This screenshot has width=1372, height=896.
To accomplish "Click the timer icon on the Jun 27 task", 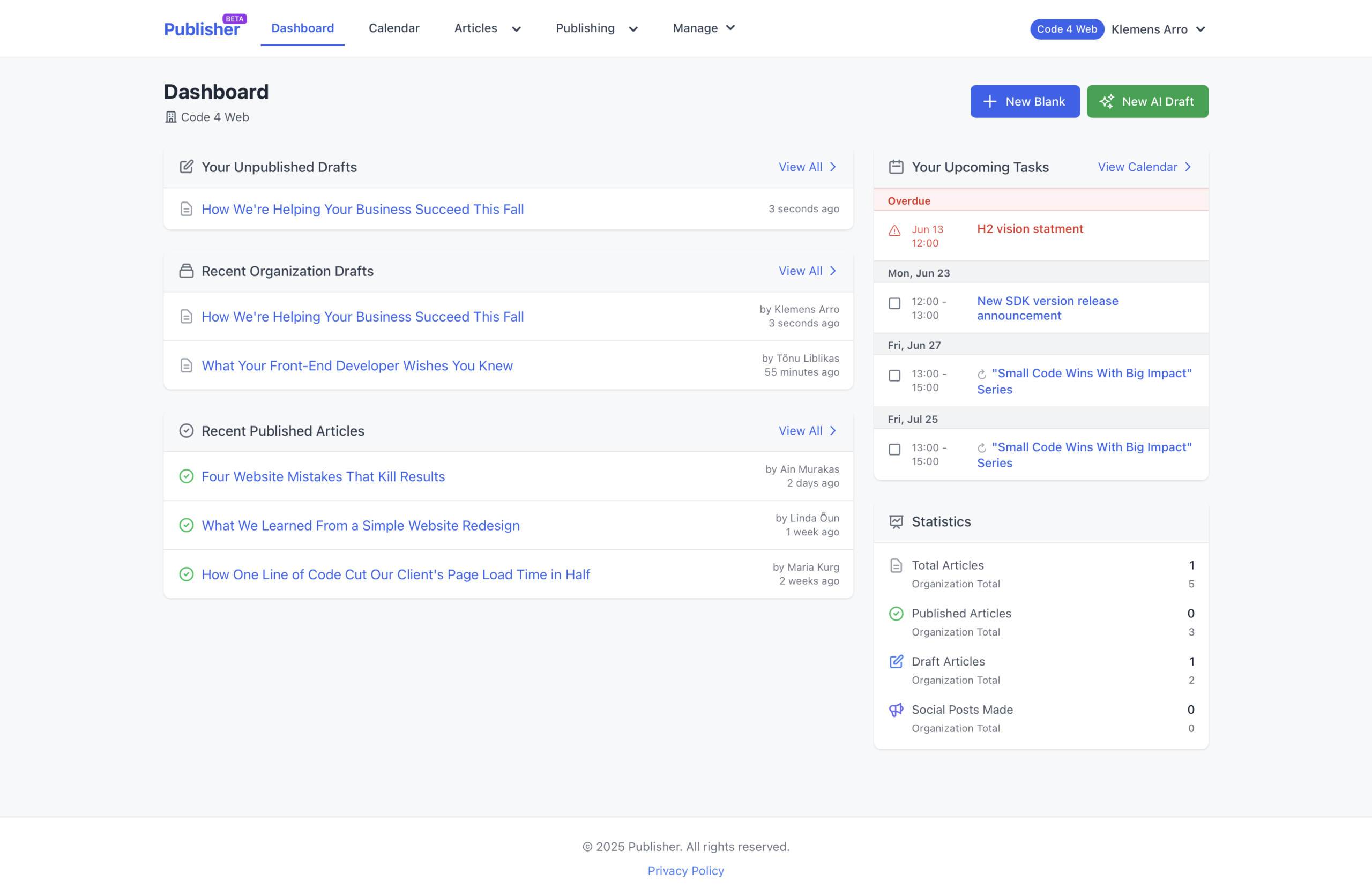I will click(982, 373).
